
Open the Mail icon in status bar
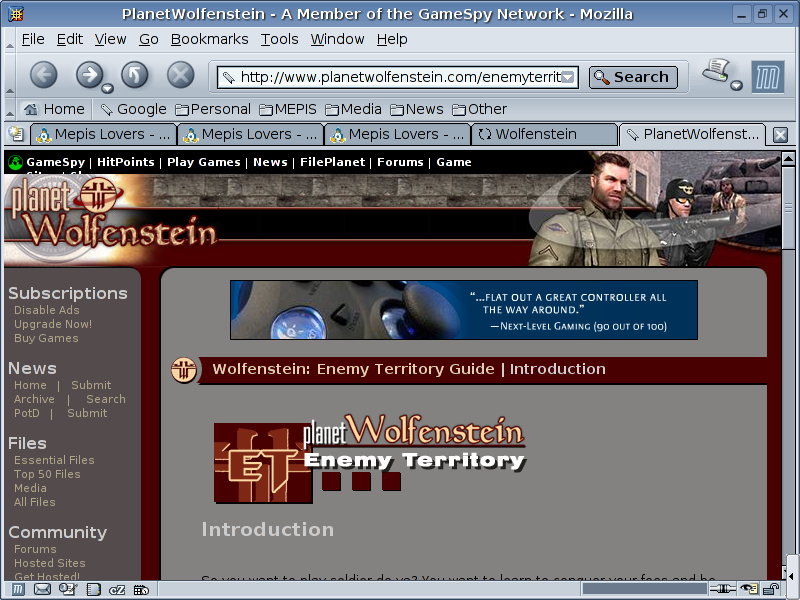tap(42, 590)
